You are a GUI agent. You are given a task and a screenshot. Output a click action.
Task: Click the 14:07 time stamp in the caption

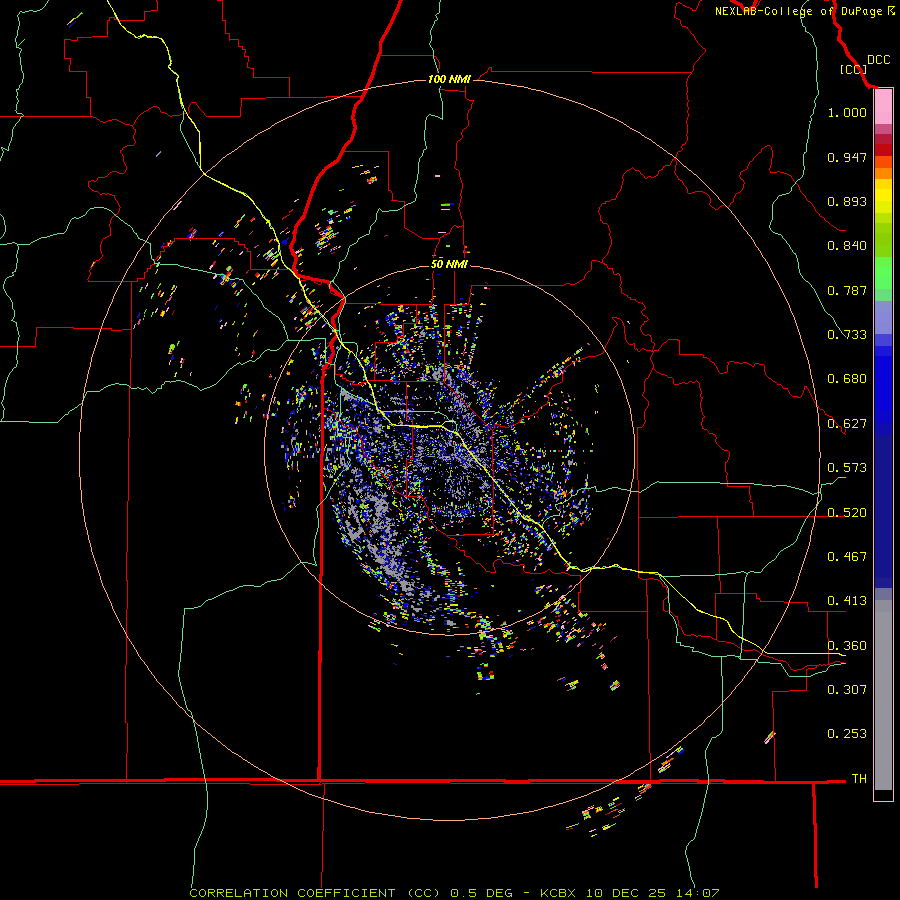coord(697,893)
